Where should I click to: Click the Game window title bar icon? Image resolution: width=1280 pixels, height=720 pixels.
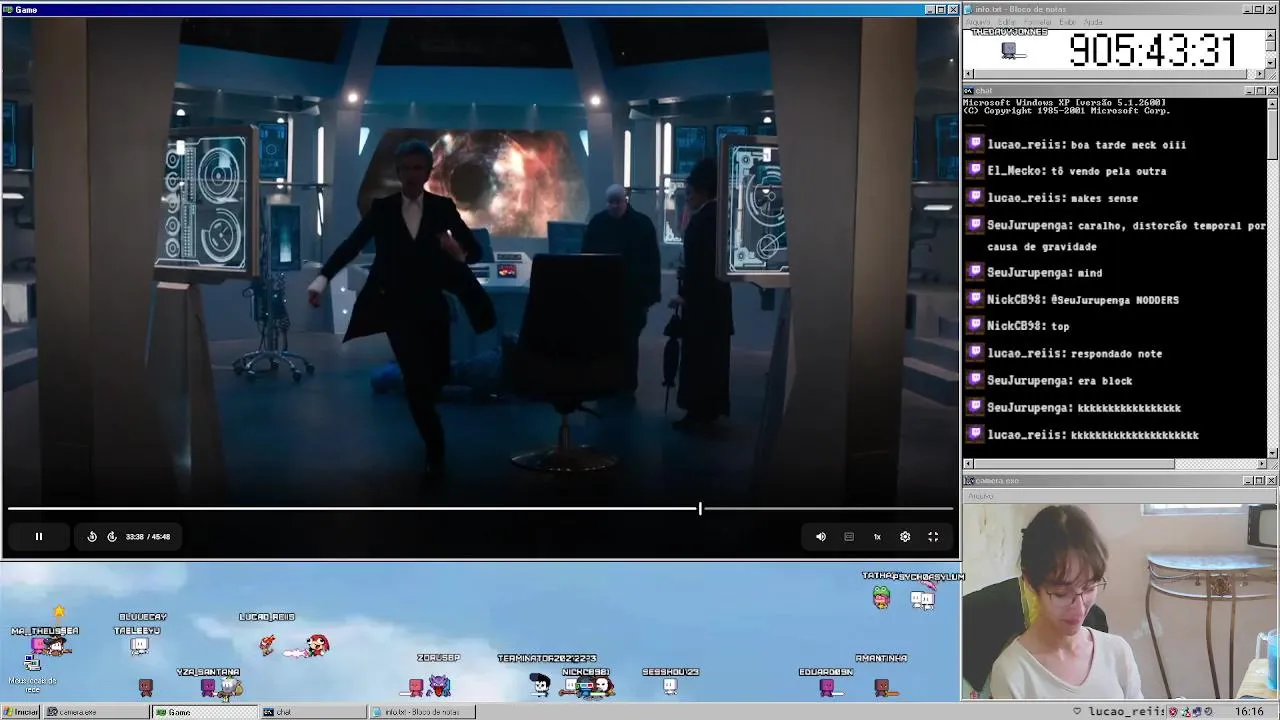click(x=8, y=9)
